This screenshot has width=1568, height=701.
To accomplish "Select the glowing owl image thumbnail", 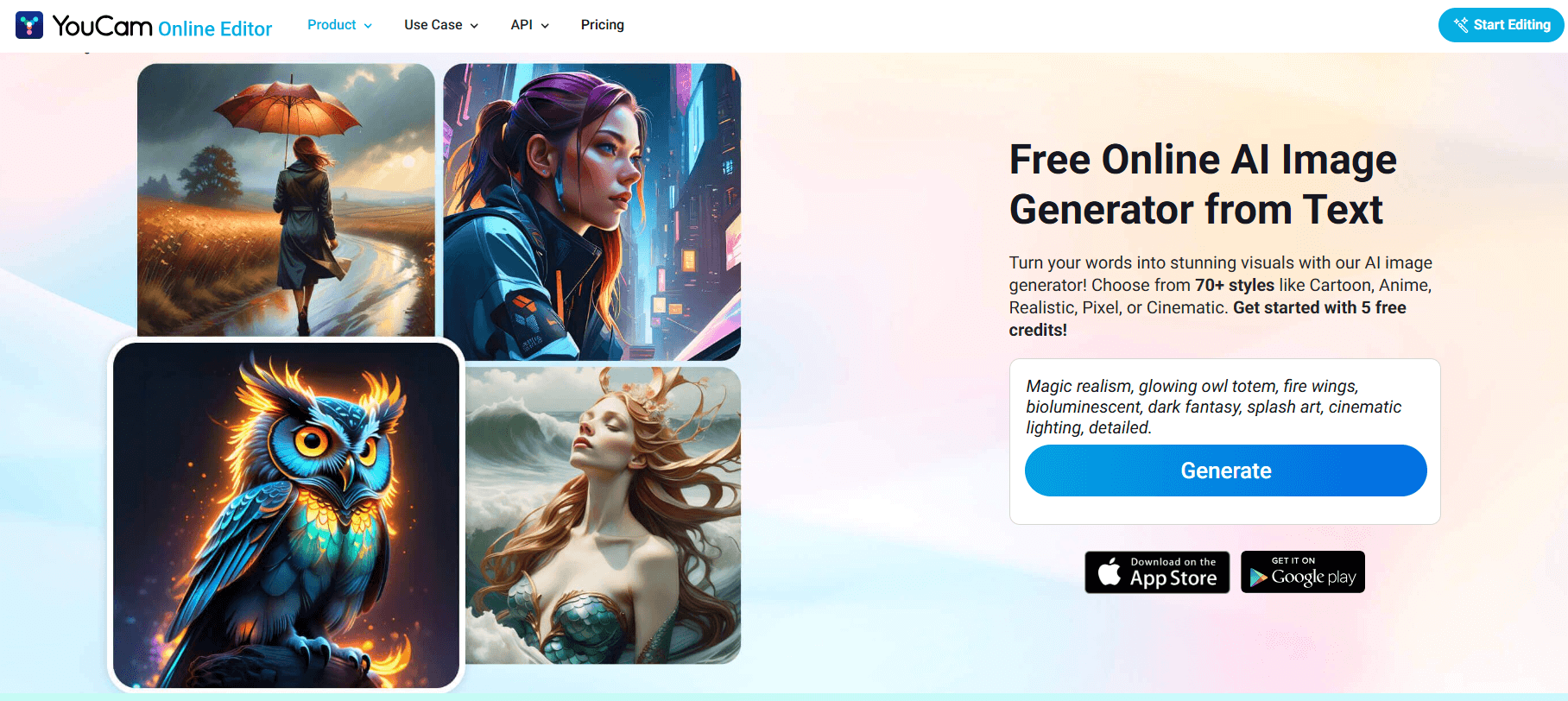I will [x=286, y=515].
